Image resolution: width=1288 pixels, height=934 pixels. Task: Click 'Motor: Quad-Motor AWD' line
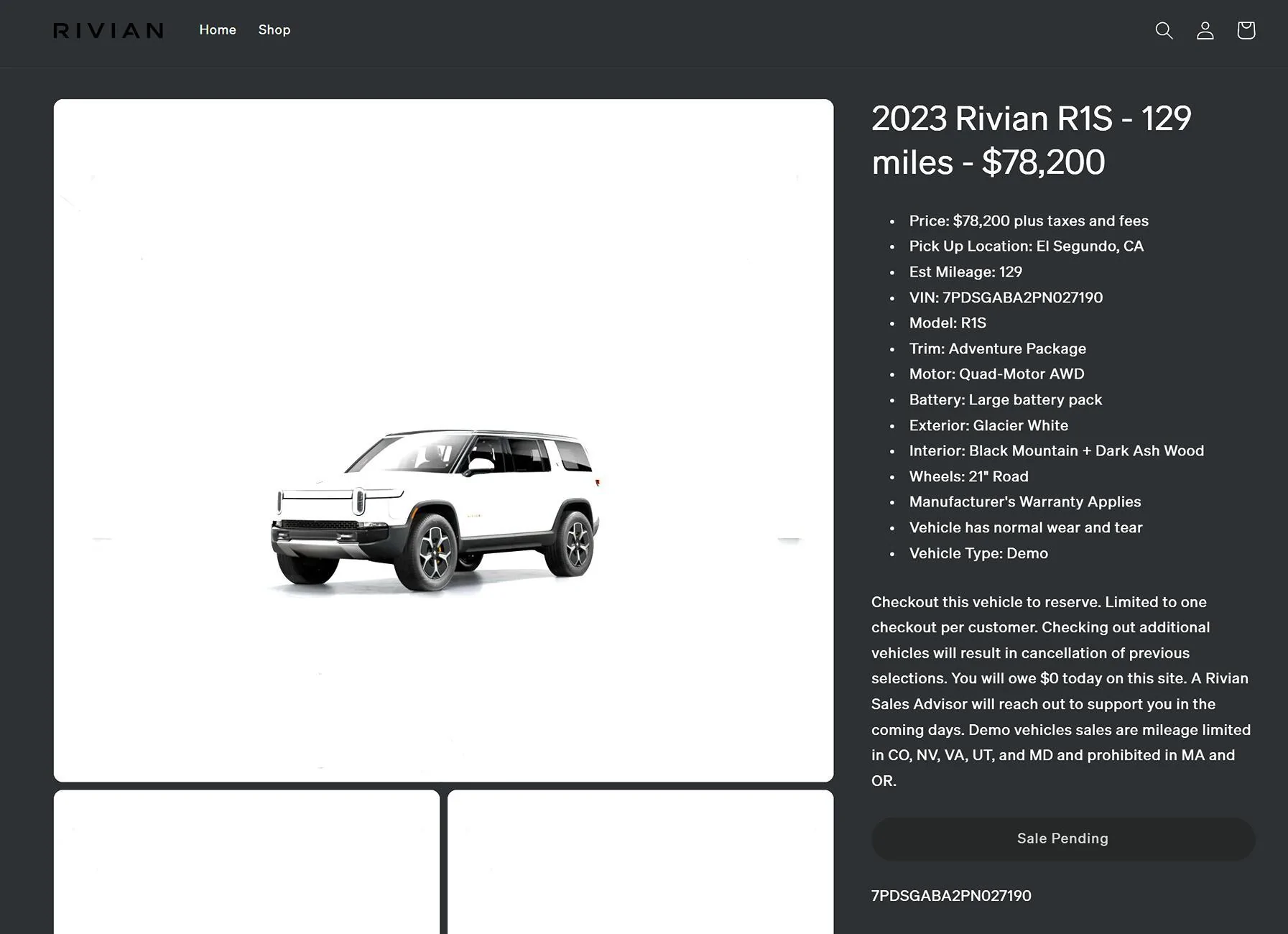996,374
